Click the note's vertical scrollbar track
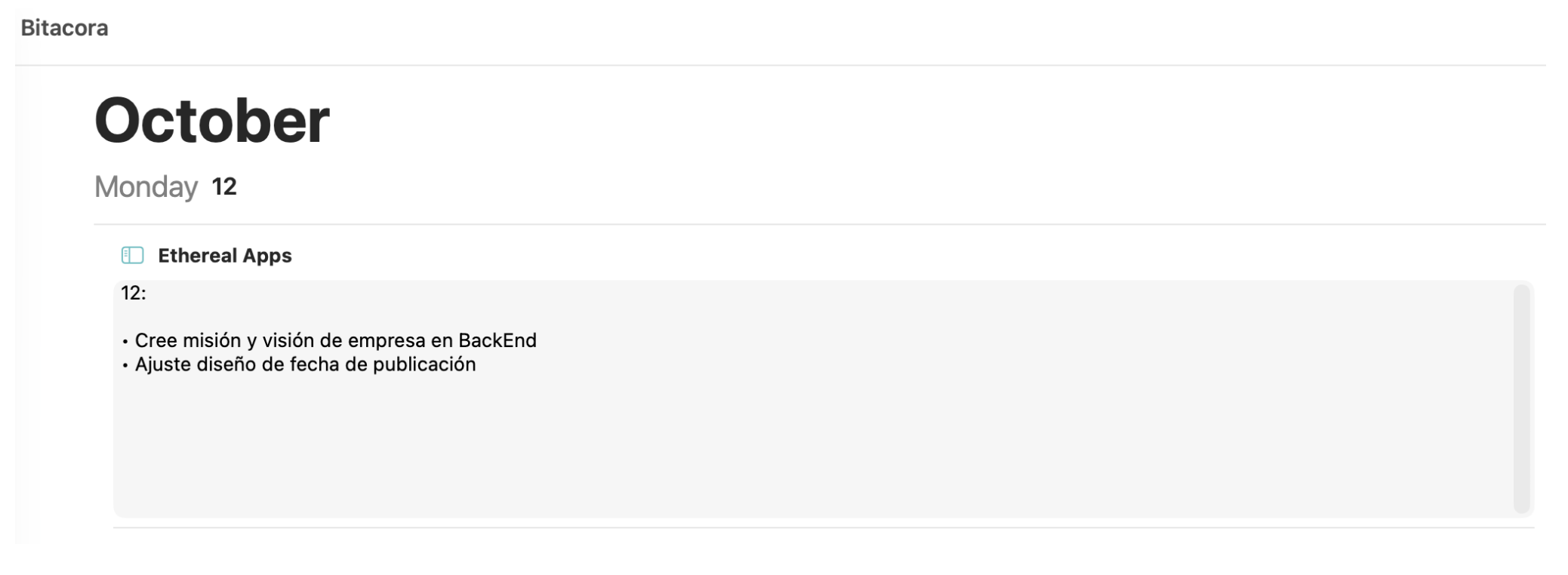Image resolution: width=1568 pixels, height=575 pixels. [1521, 399]
